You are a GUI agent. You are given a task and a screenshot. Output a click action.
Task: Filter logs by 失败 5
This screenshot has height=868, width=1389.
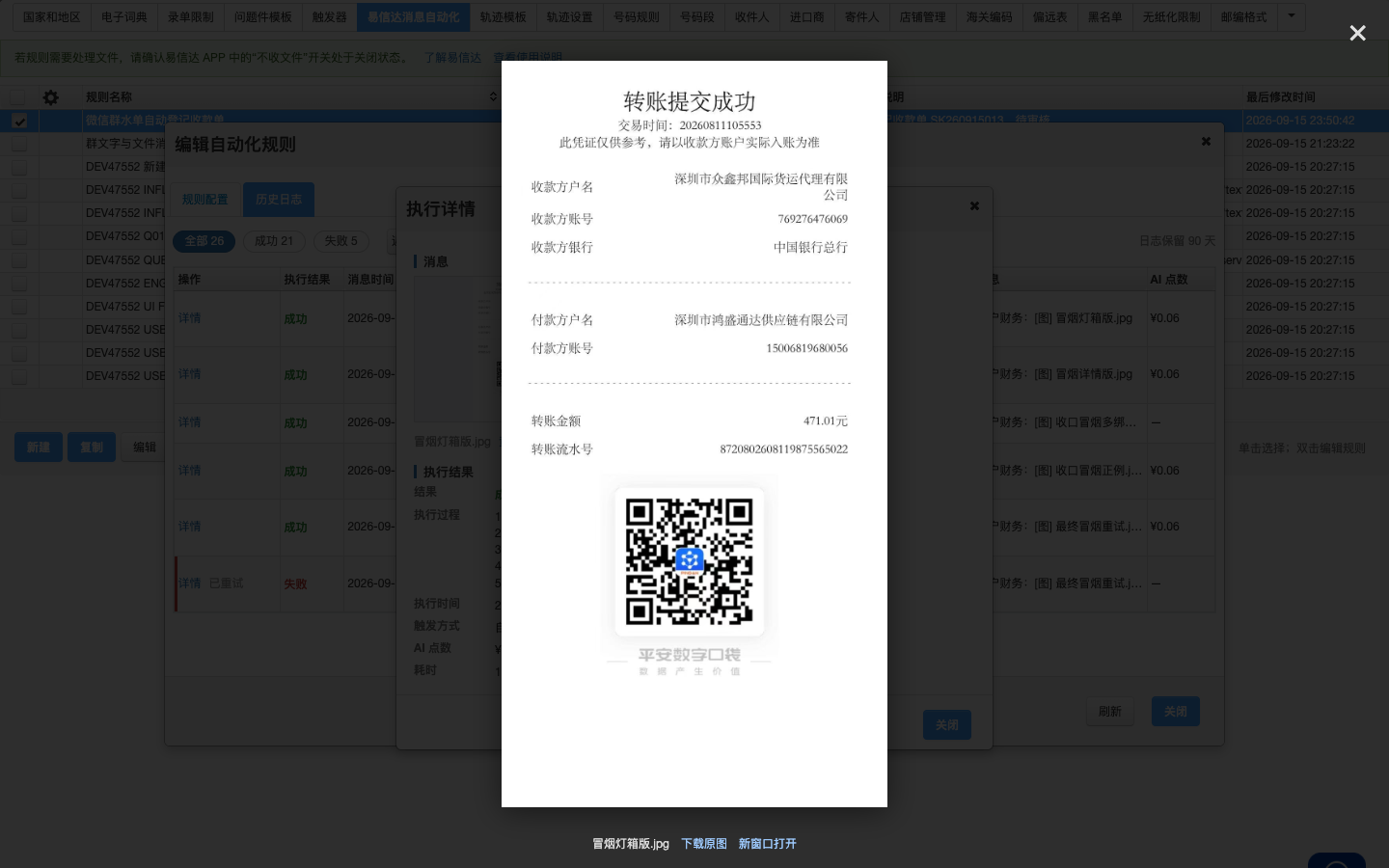pyautogui.click(x=340, y=241)
